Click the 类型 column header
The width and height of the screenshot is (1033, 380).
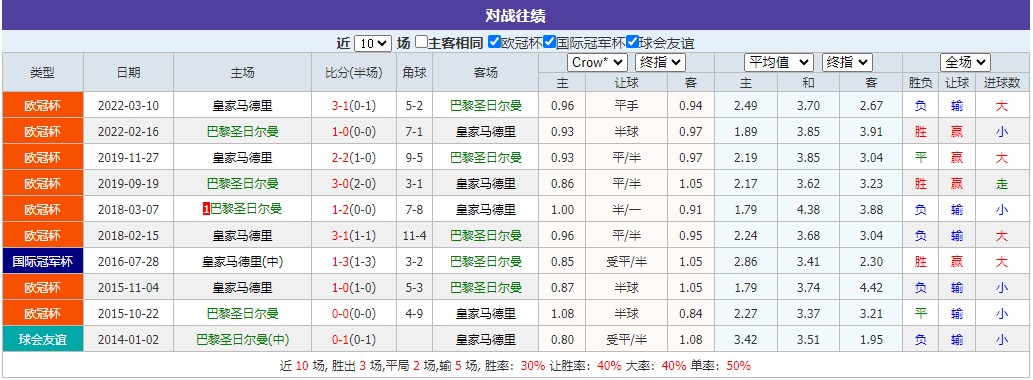[43, 72]
